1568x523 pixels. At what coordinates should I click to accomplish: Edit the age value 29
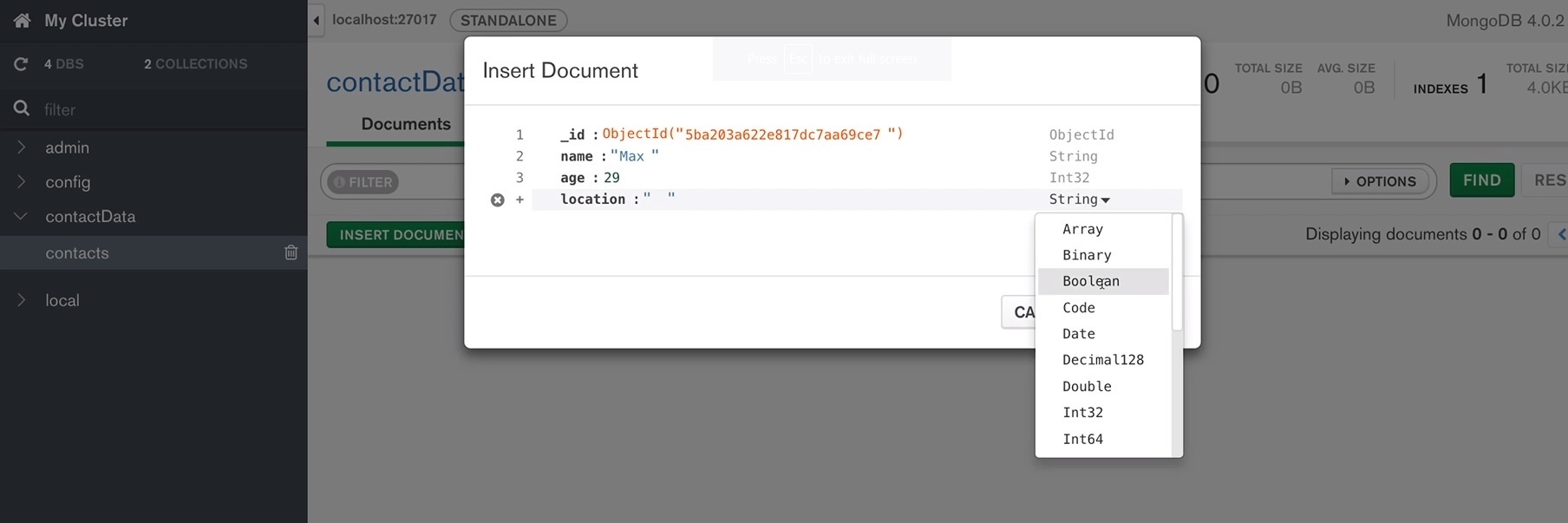click(612, 178)
